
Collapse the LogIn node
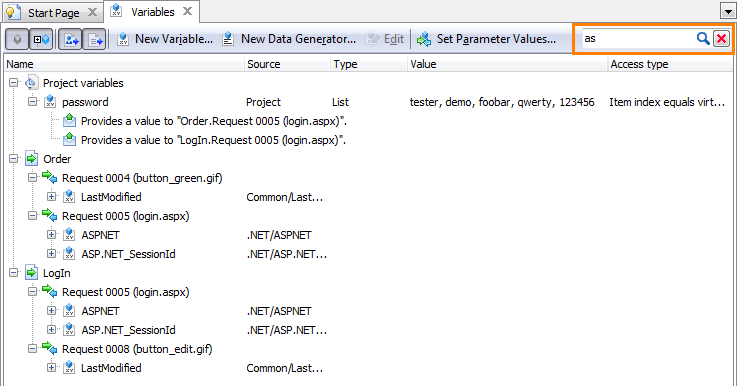coord(14,273)
